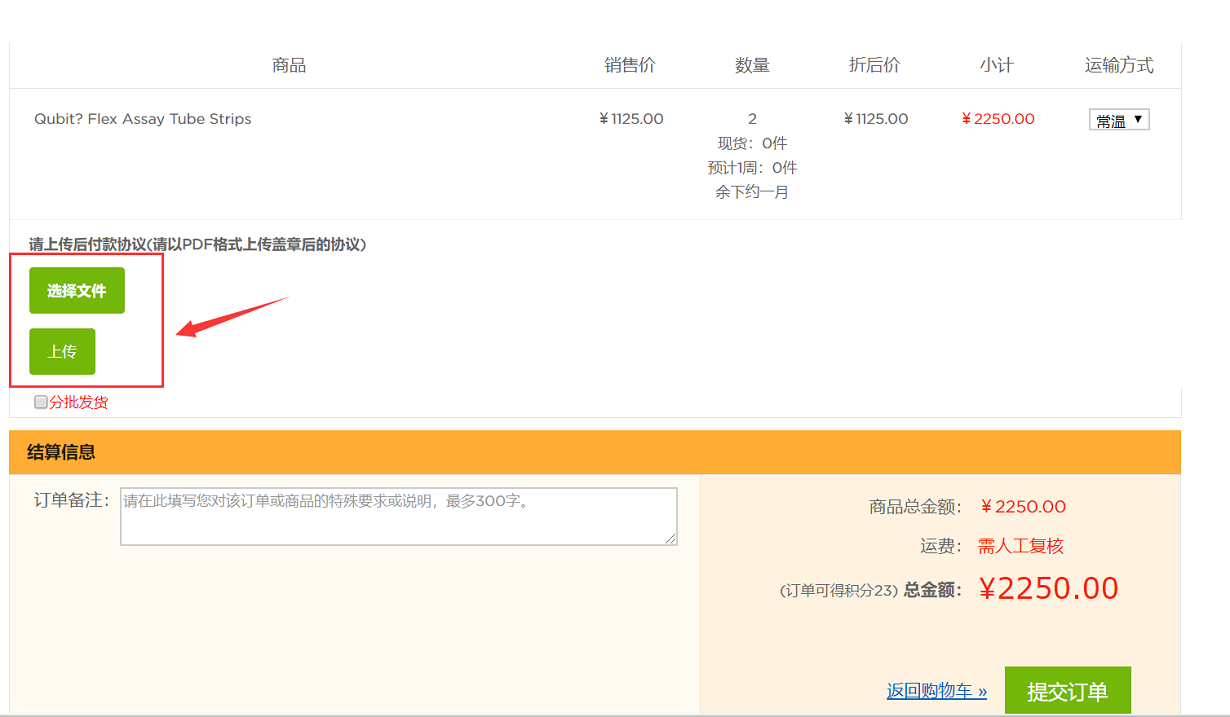Click the 商品 column header
Screen dimensions: 1230x717
coord(289,65)
